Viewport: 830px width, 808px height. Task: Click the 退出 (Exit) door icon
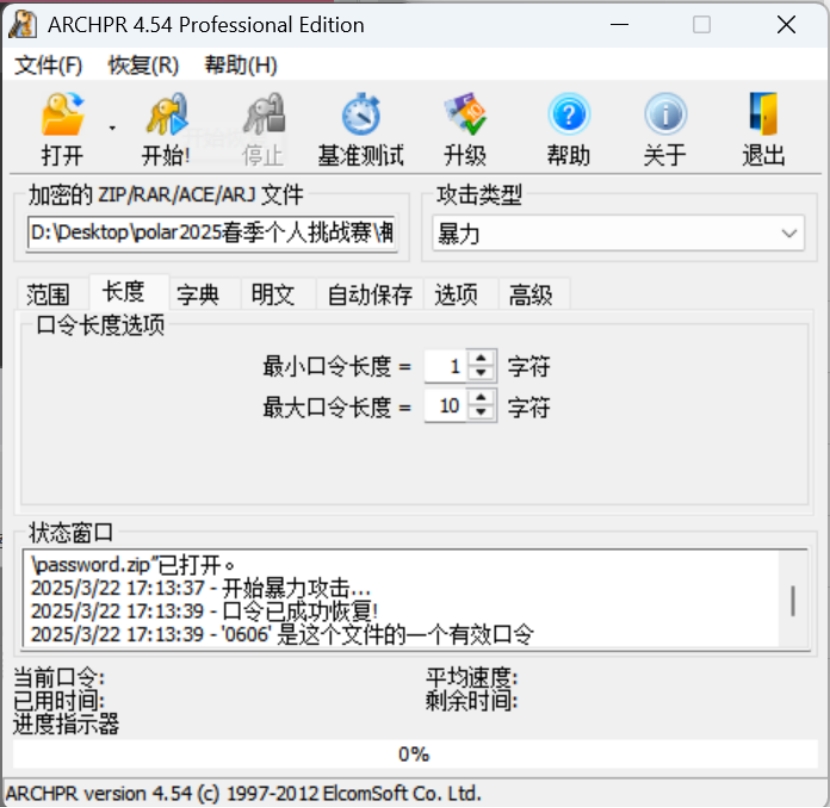[x=763, y=113]
